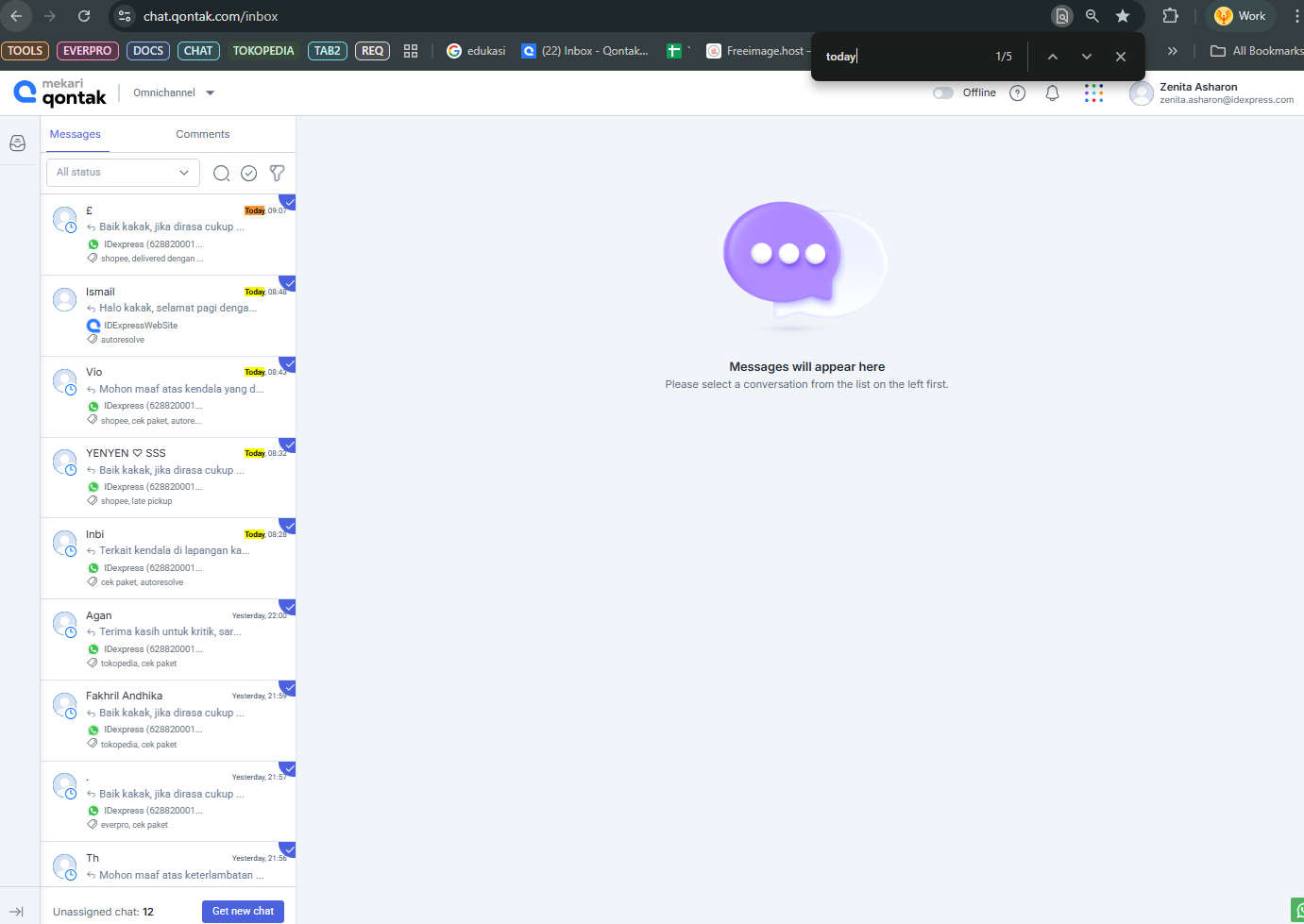Open the notifications bell icon

pos(1053,92)
